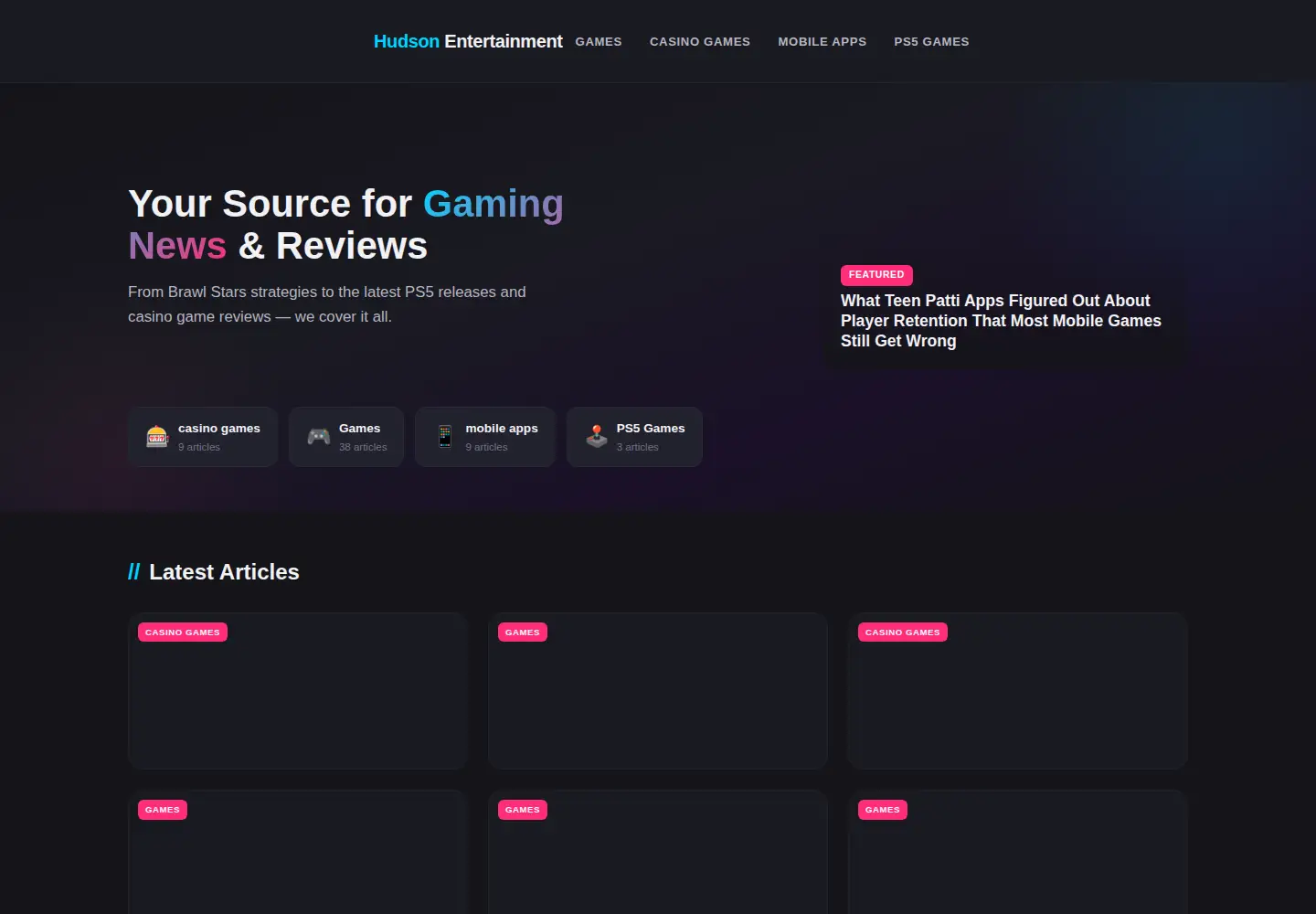This screenshot has height=914, width=1316.
Task: Open the PS5 Games category card title
Action: (x=651, y=429)
